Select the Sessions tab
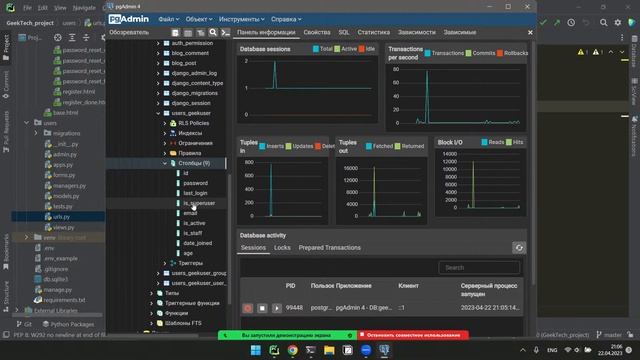Image resolution: width=640 pixels, height=360 pixels. pos(253,248)
